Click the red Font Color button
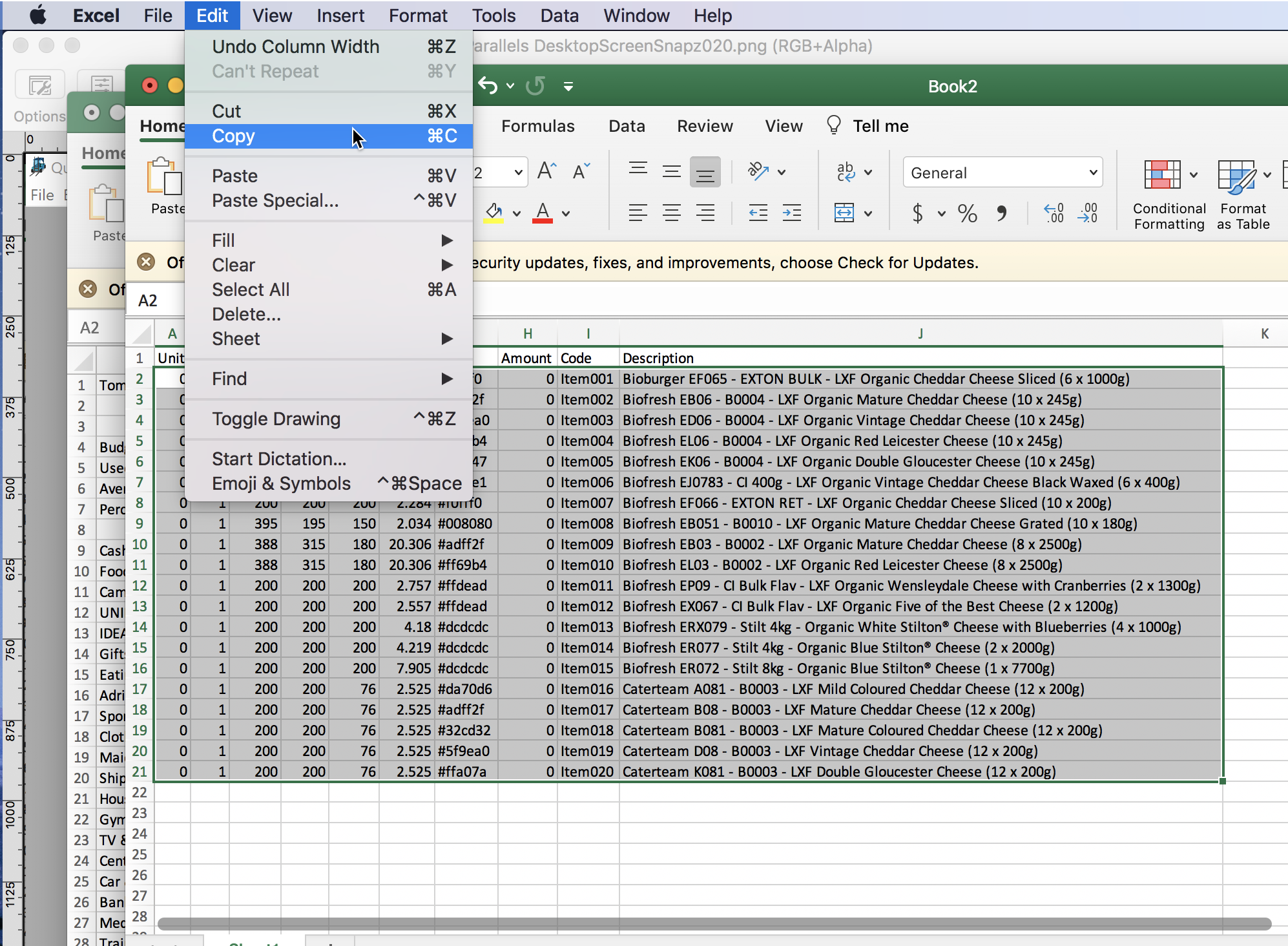The image size is (1288, 946). pos(543,213)
